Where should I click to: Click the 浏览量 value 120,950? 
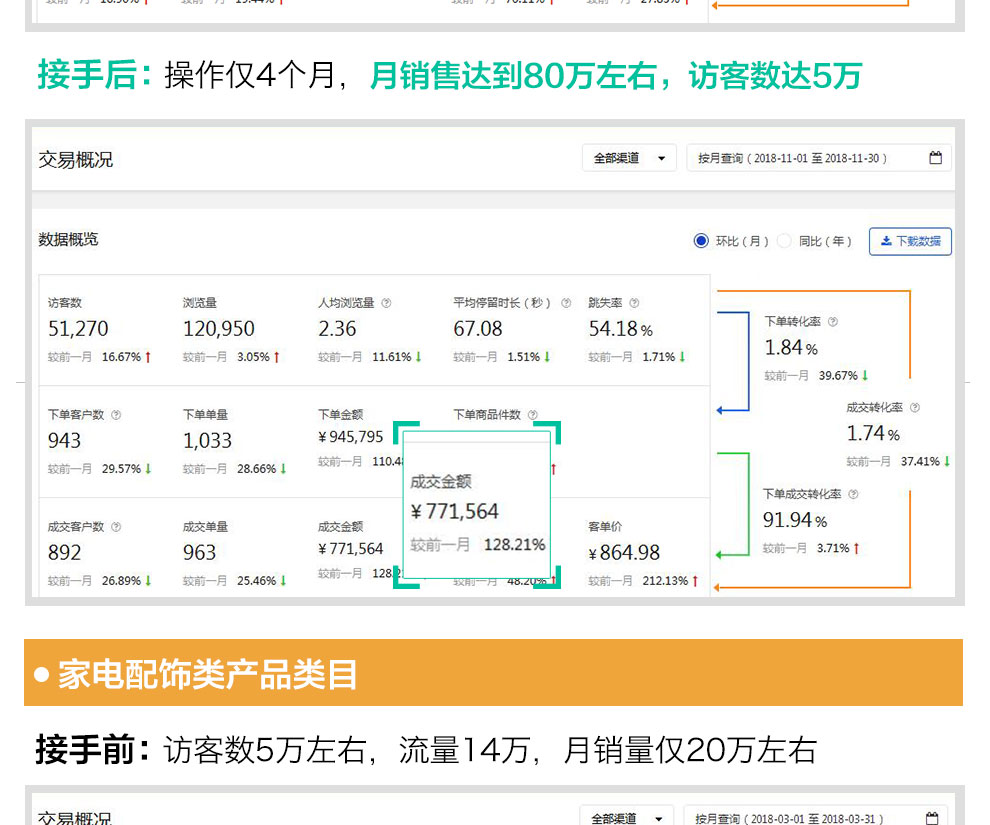(218, 329)
